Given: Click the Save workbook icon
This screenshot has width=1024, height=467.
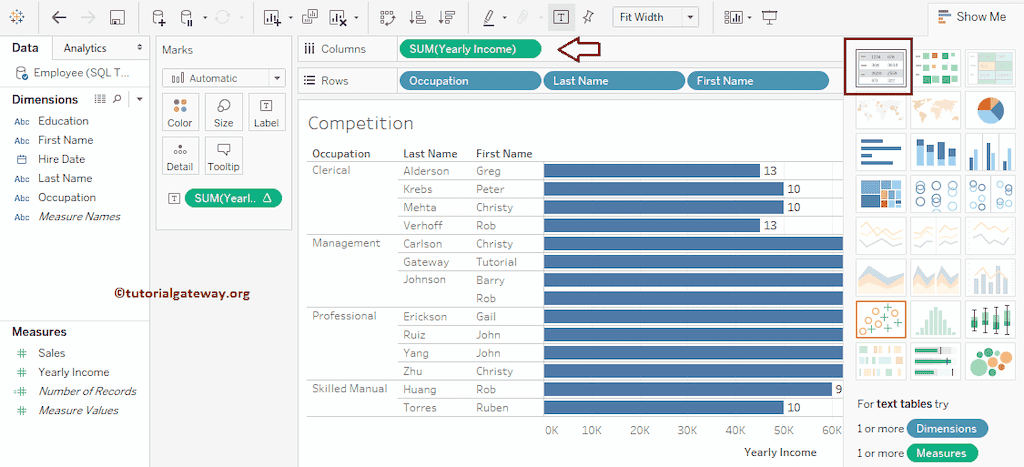Looking at the screenshot, I should click(117, 17).
